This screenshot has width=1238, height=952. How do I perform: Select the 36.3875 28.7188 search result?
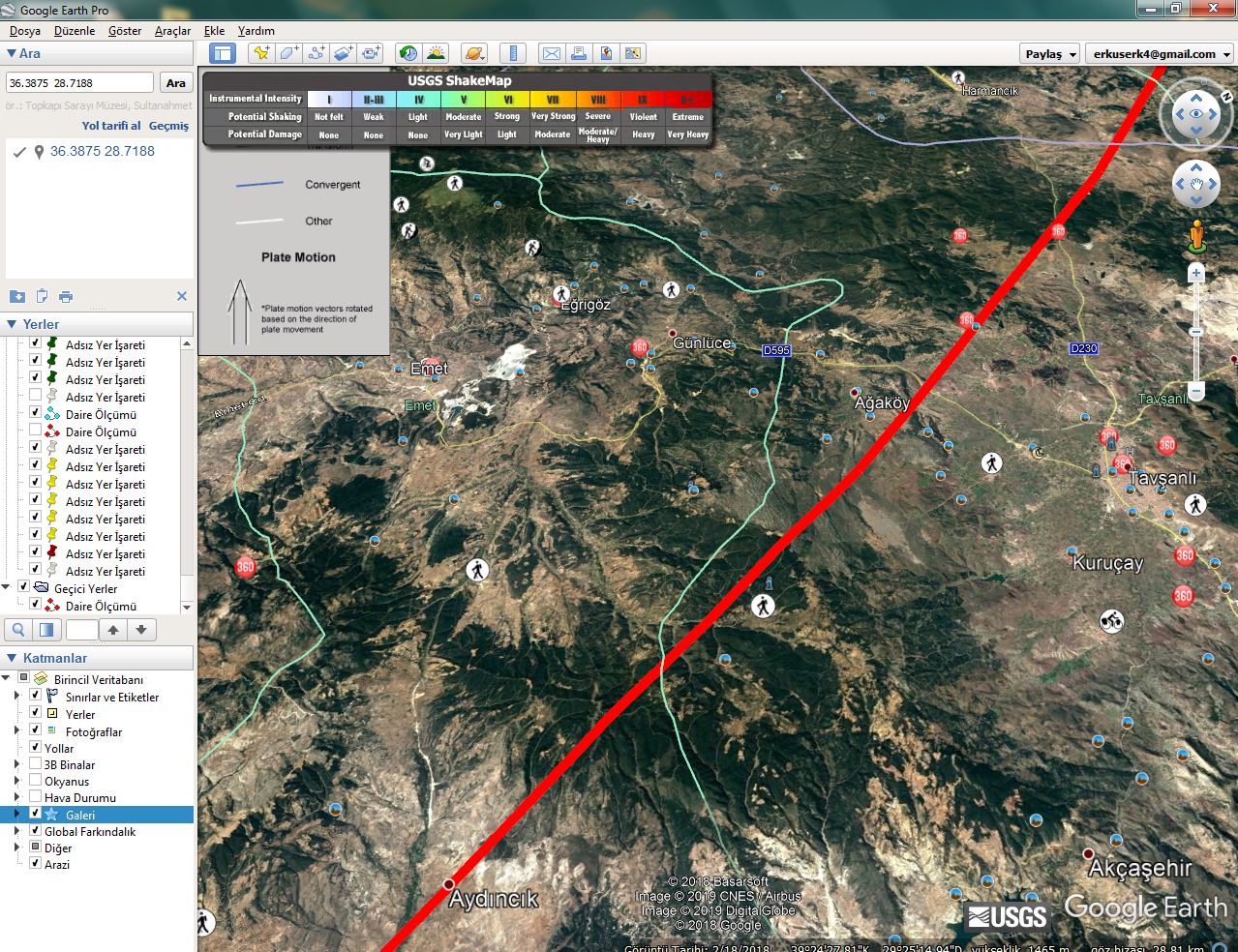[103, 151]
